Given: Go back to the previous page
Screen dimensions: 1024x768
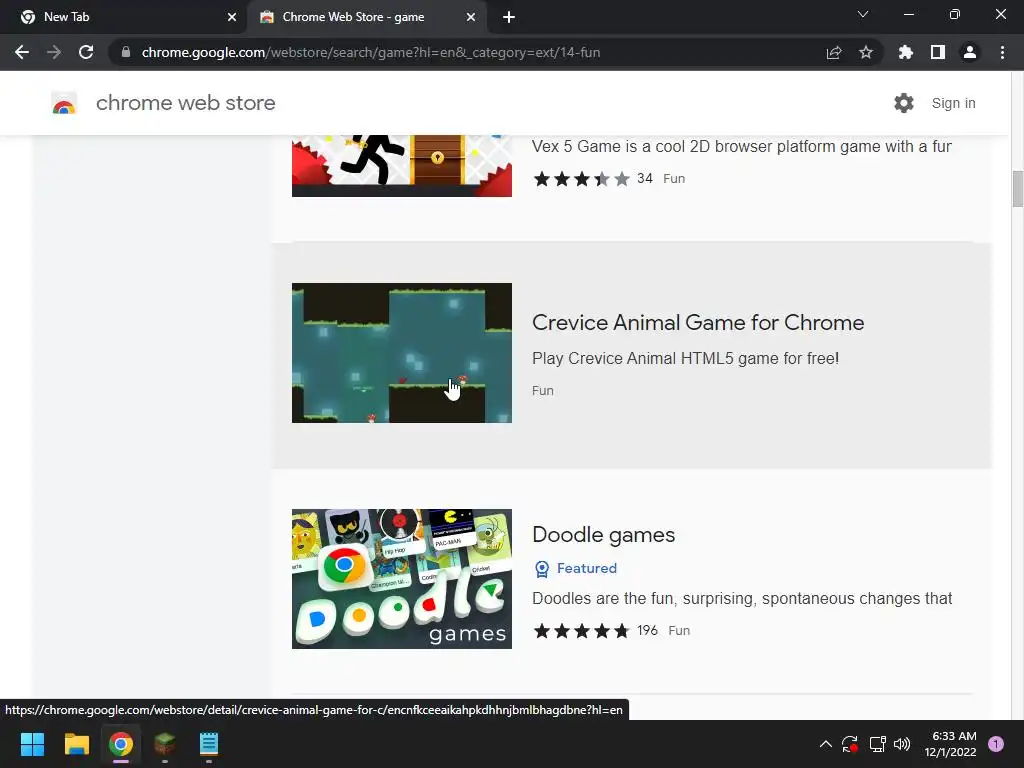Looking at the screenshot, I should (22, 52).
